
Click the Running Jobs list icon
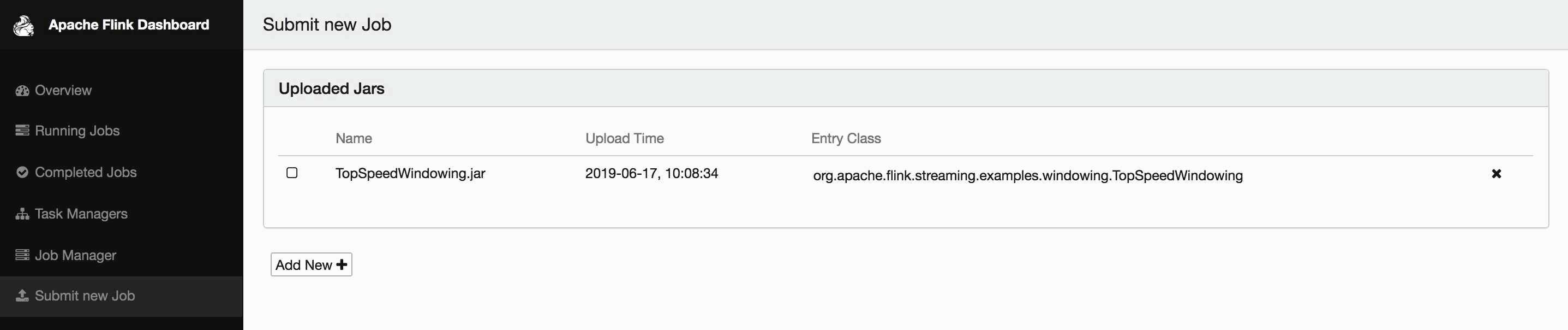tap(22, 131)
